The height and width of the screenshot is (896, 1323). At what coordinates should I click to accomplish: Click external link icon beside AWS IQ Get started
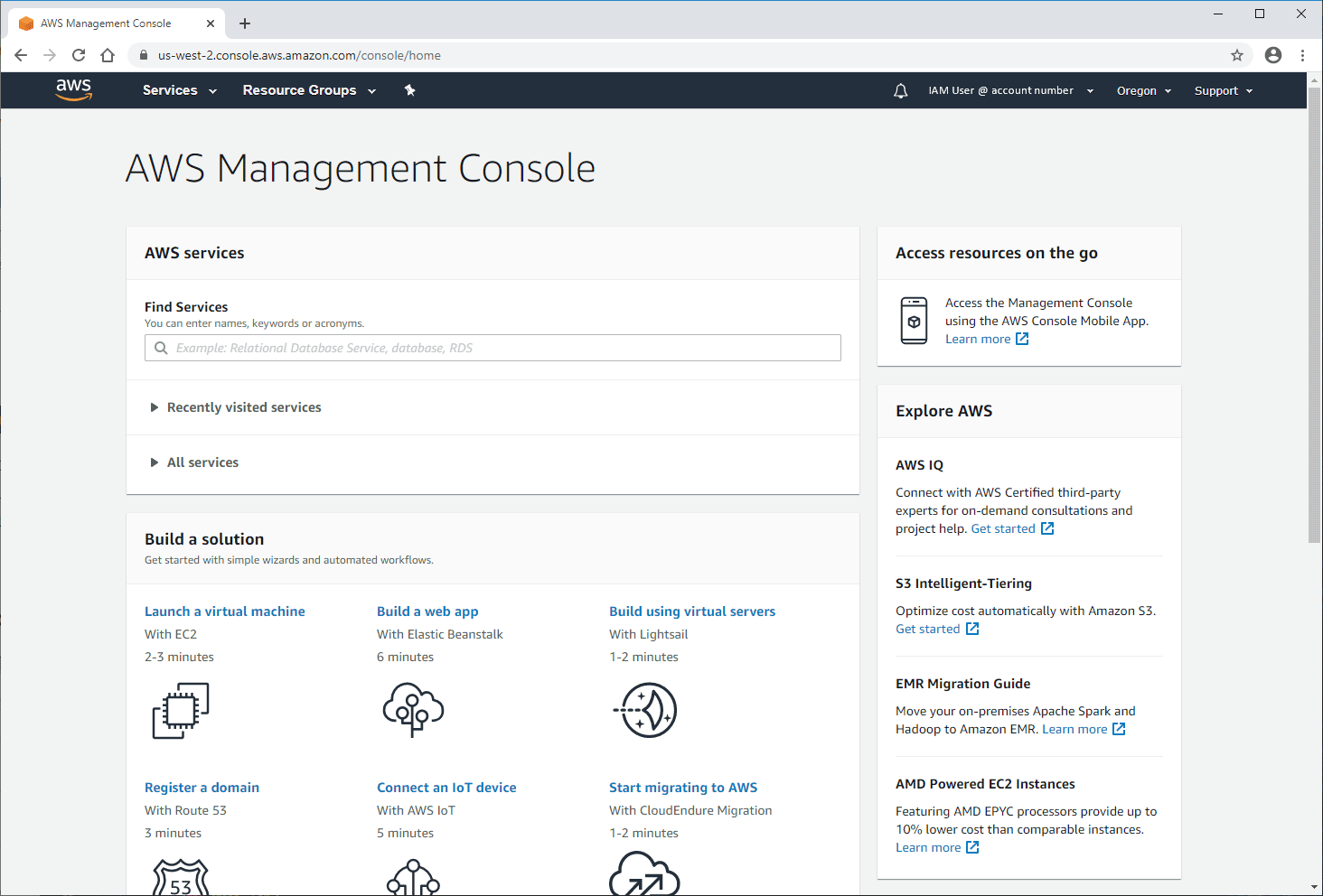(1047, 528)
